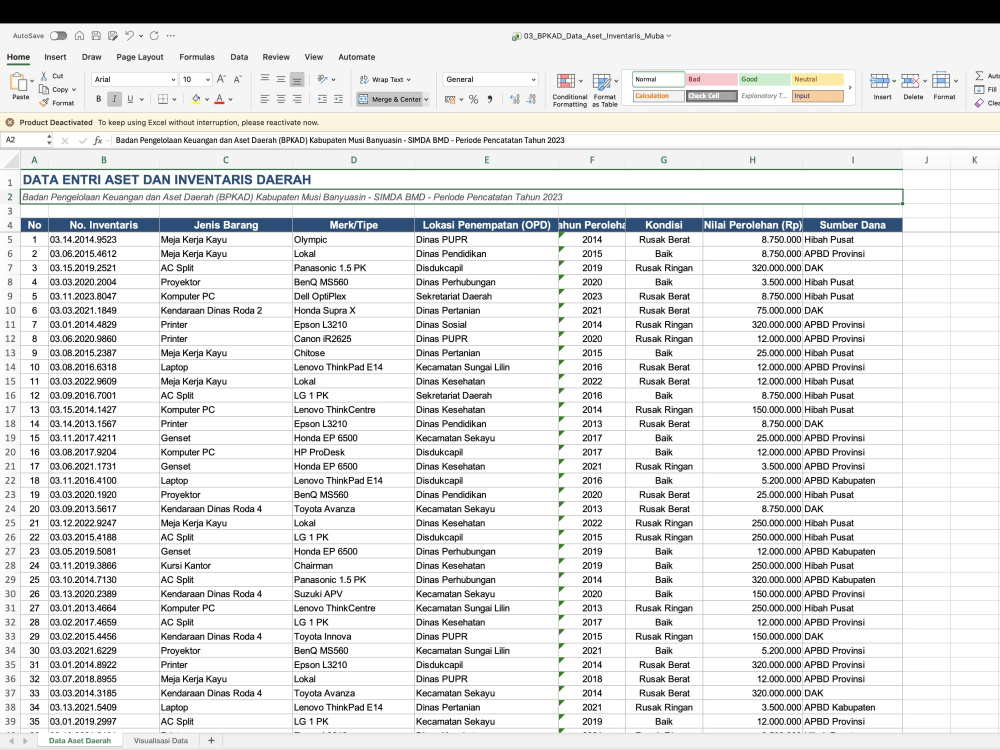
Task: Open the Merge & Center dropdown arrow
Action: tap(426, 99)
